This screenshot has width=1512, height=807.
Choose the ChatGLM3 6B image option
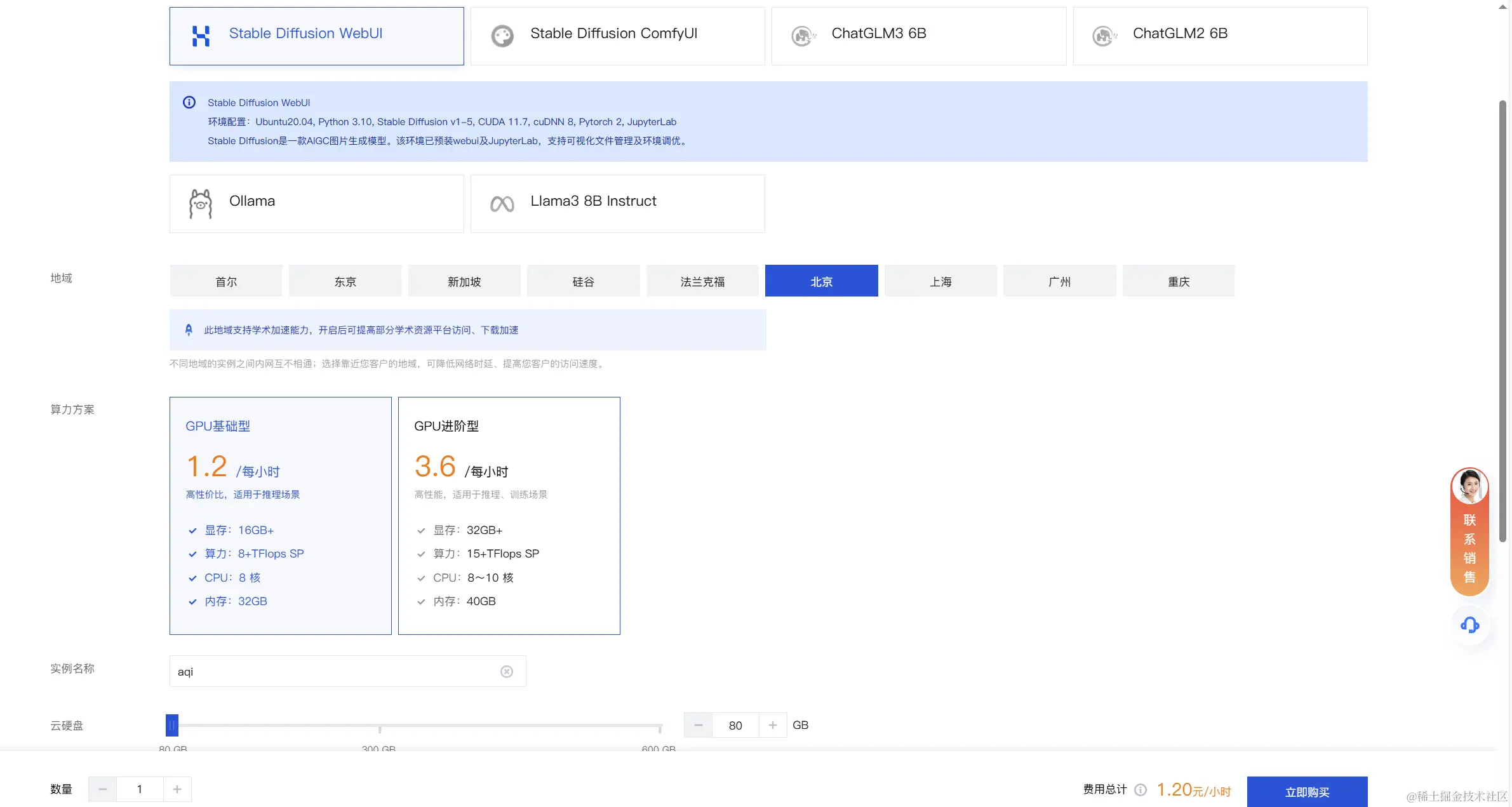[x=918, y=36]
